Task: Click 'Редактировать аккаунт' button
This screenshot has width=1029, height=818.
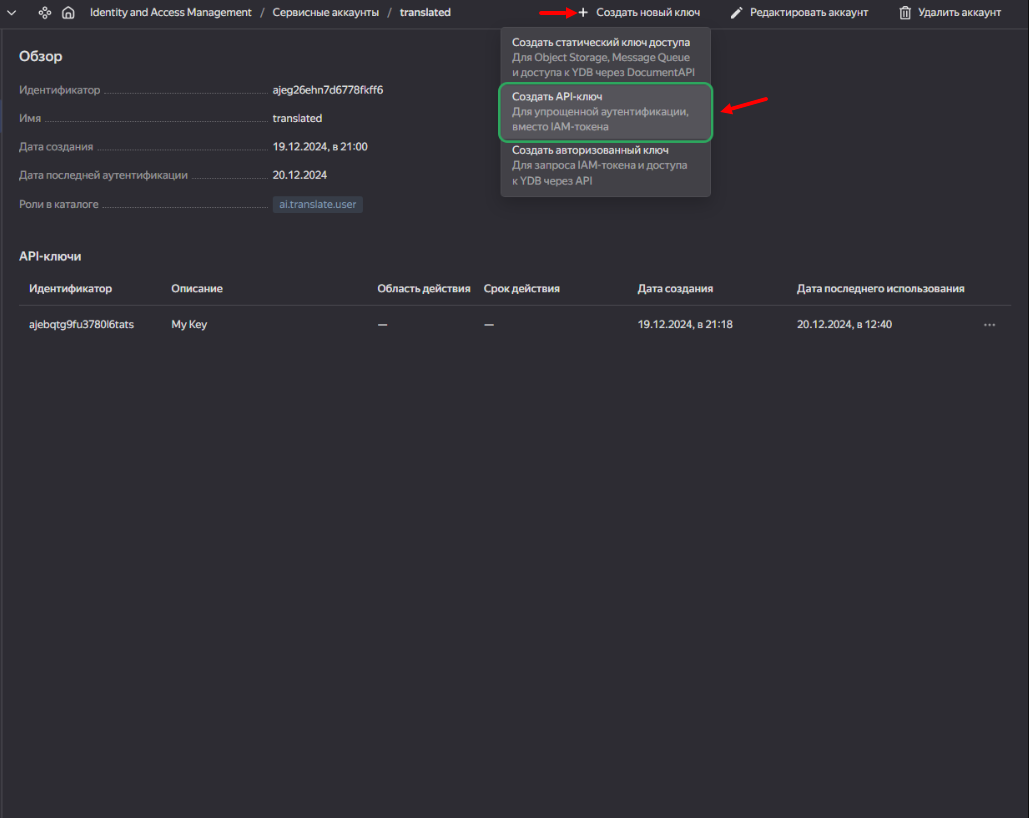Action: coord(808,13)
